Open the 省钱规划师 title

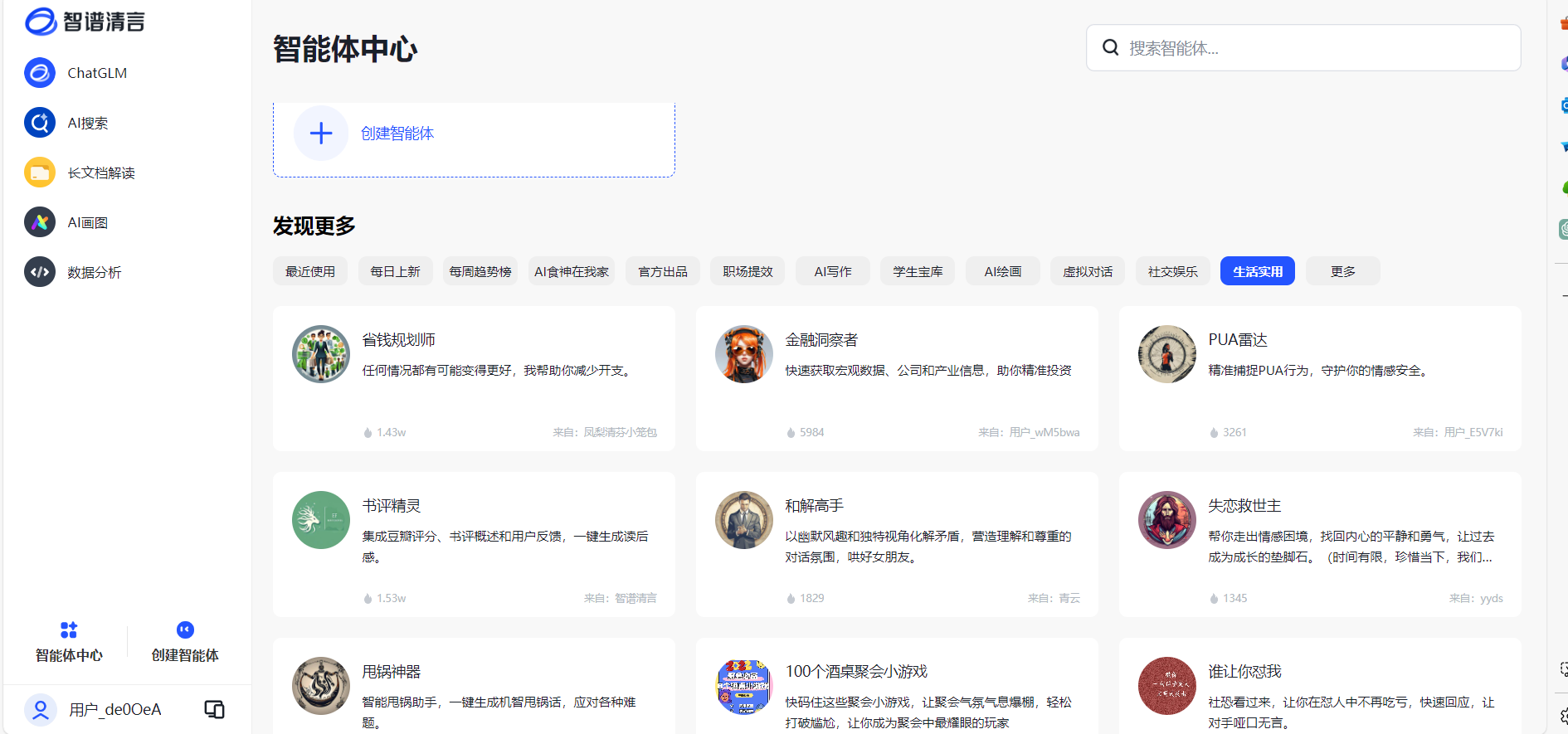pyautogui.click(x=399, y=339)
